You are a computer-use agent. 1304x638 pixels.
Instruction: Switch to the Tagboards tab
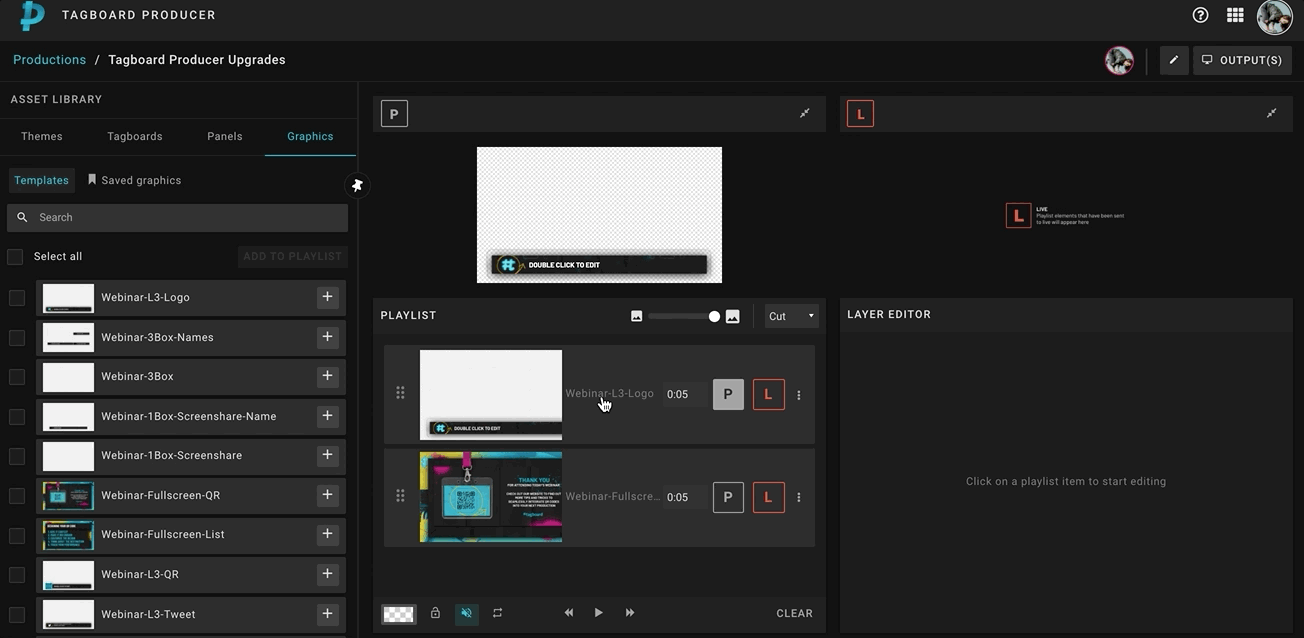pyautogui.click(x=135, y=136)
